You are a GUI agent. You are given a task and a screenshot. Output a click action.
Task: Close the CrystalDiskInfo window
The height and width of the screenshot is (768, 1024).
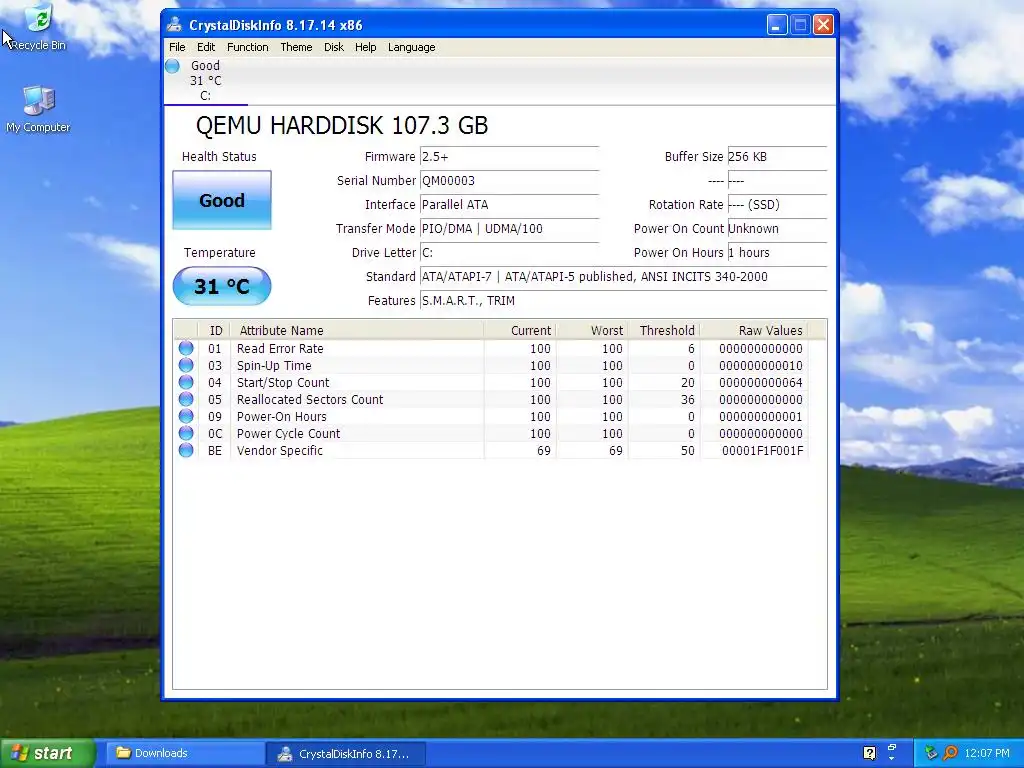coord(823,25)
